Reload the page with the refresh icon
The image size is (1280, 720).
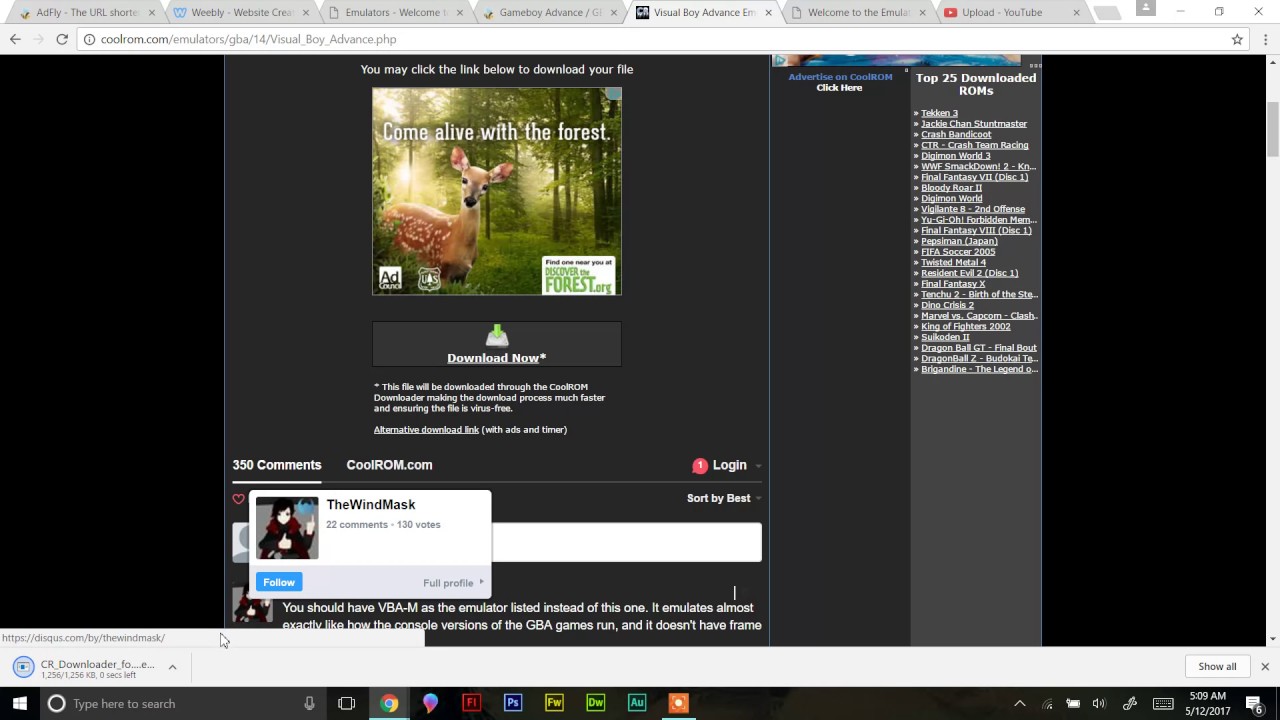(x=62, y=39)
